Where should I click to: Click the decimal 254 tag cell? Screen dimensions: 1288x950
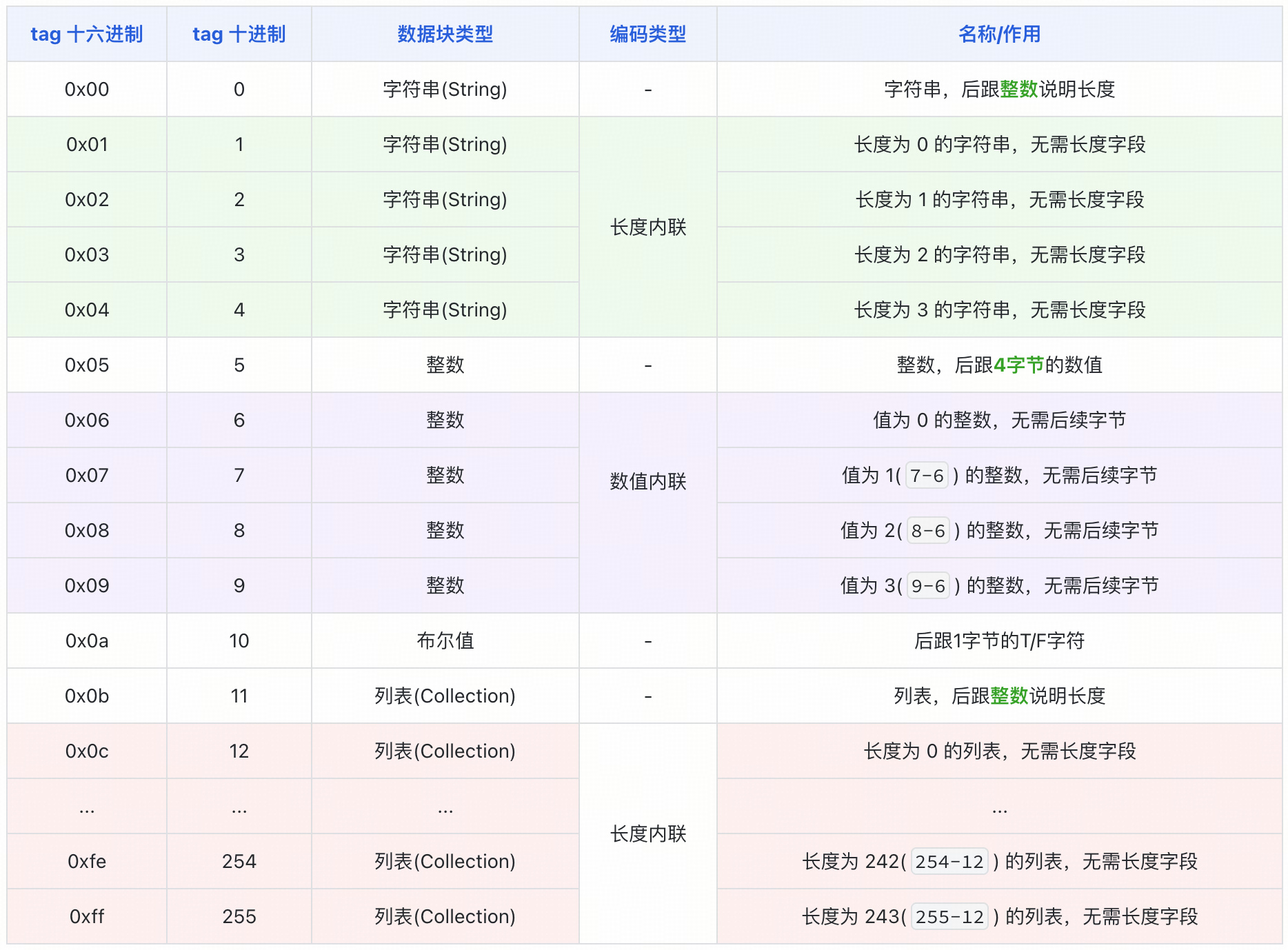coord(239,862)
